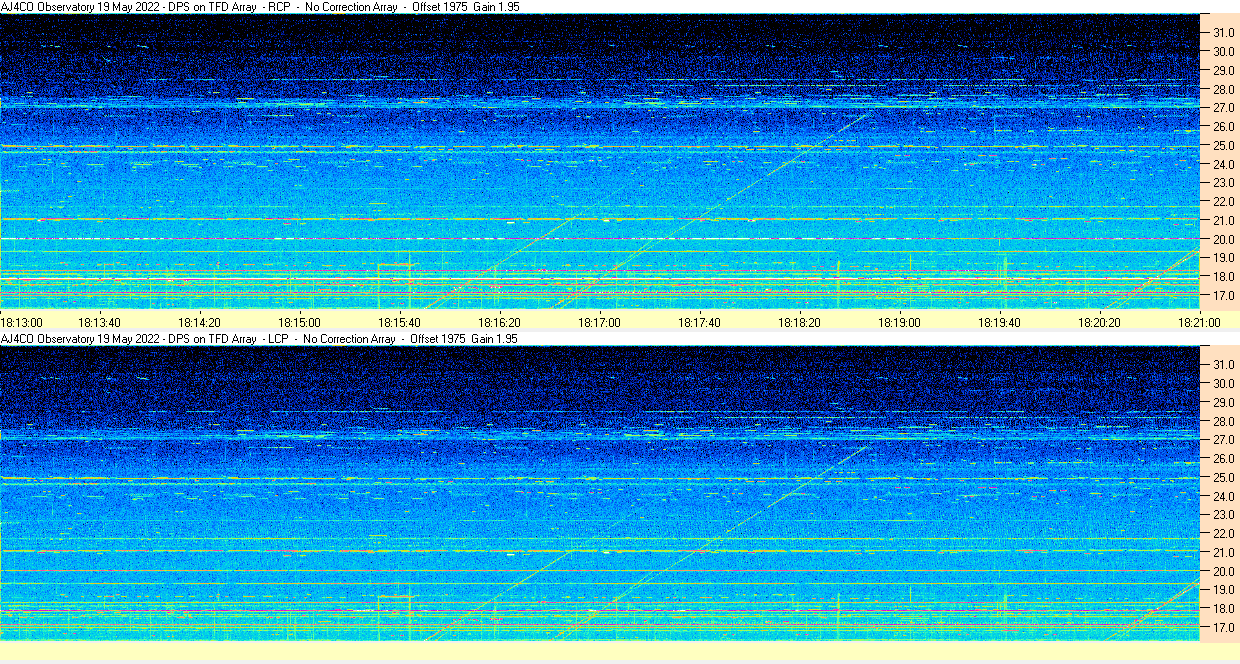Select the 18:18:20 time marker
The width and height of the screenshot is (1240, 664).
(799, 322)
